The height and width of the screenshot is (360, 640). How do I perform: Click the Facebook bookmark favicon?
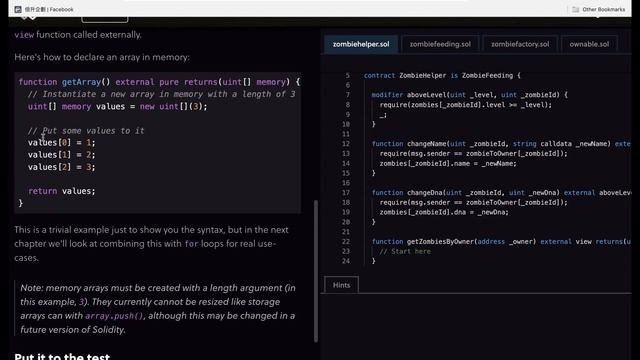18,9
